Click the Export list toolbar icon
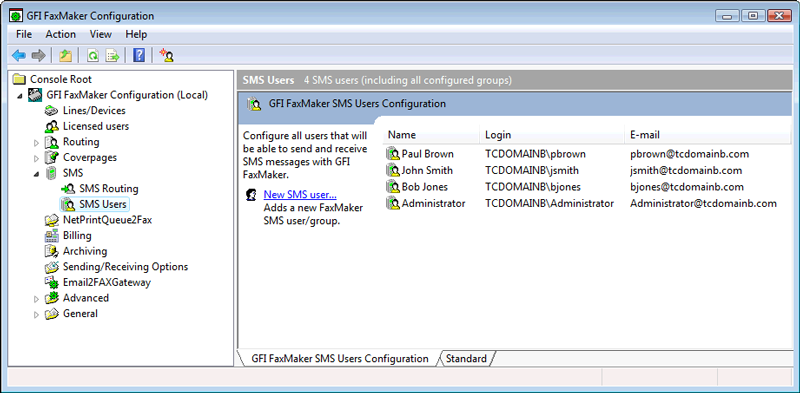Screen dimensions: 800x393 click(112, 55)
